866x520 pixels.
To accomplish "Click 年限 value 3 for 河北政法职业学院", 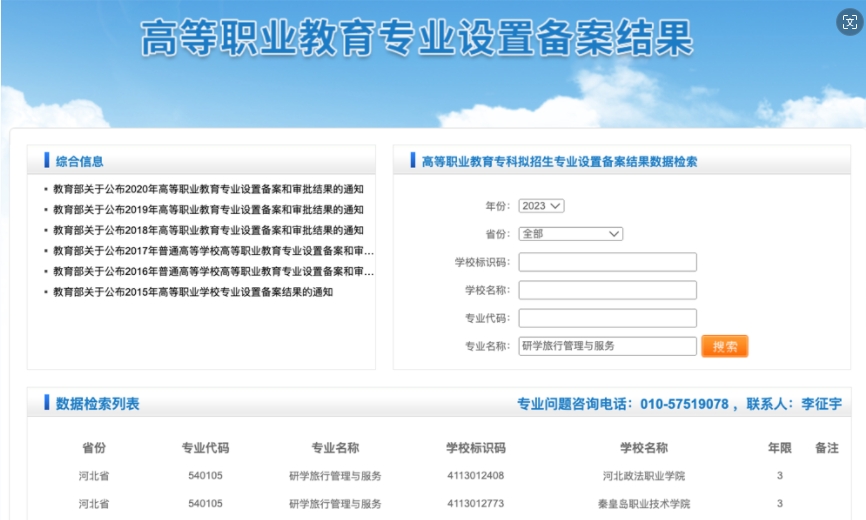I will coord(780,476).
